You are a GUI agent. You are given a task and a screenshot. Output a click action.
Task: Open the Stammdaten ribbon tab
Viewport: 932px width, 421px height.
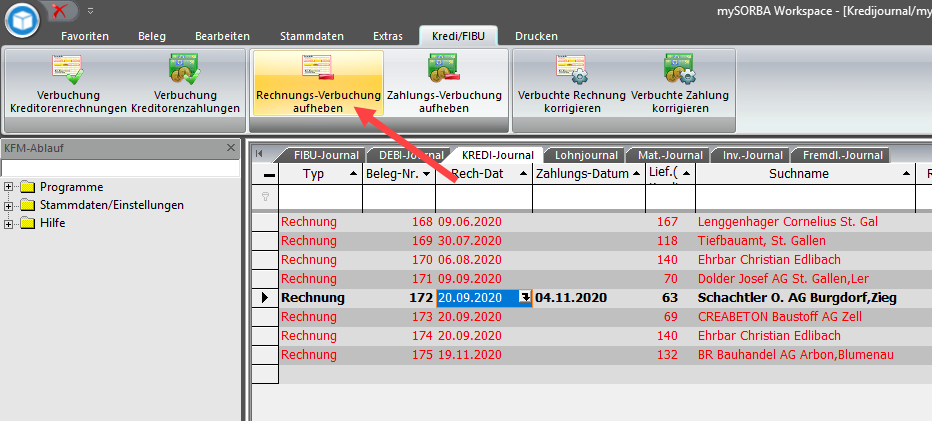[x=312, y=36]
